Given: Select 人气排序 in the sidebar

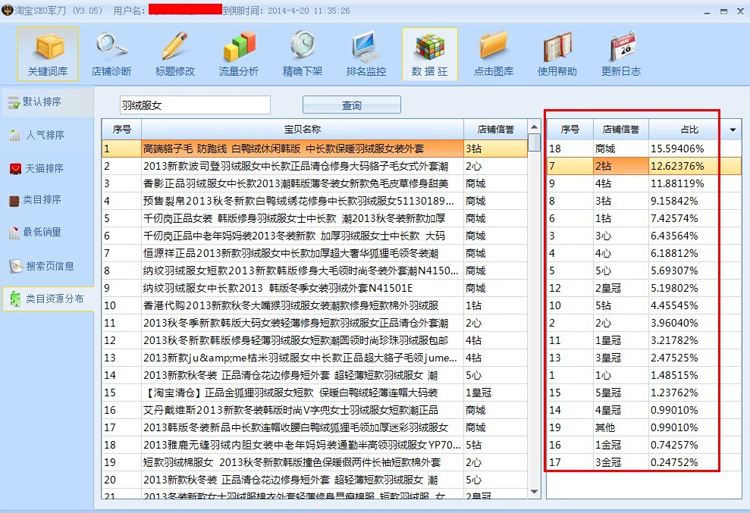Looking at the screenshot, I should point(47,135).
